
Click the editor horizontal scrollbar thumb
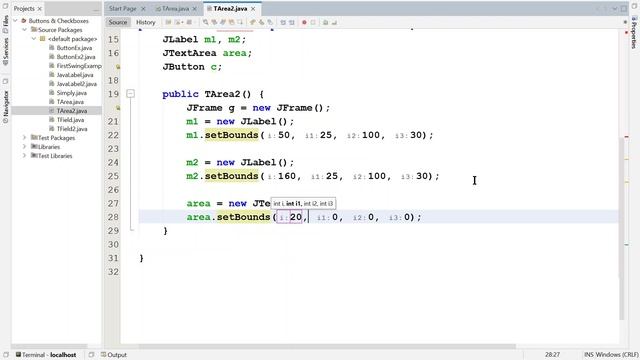pos(327,347)
